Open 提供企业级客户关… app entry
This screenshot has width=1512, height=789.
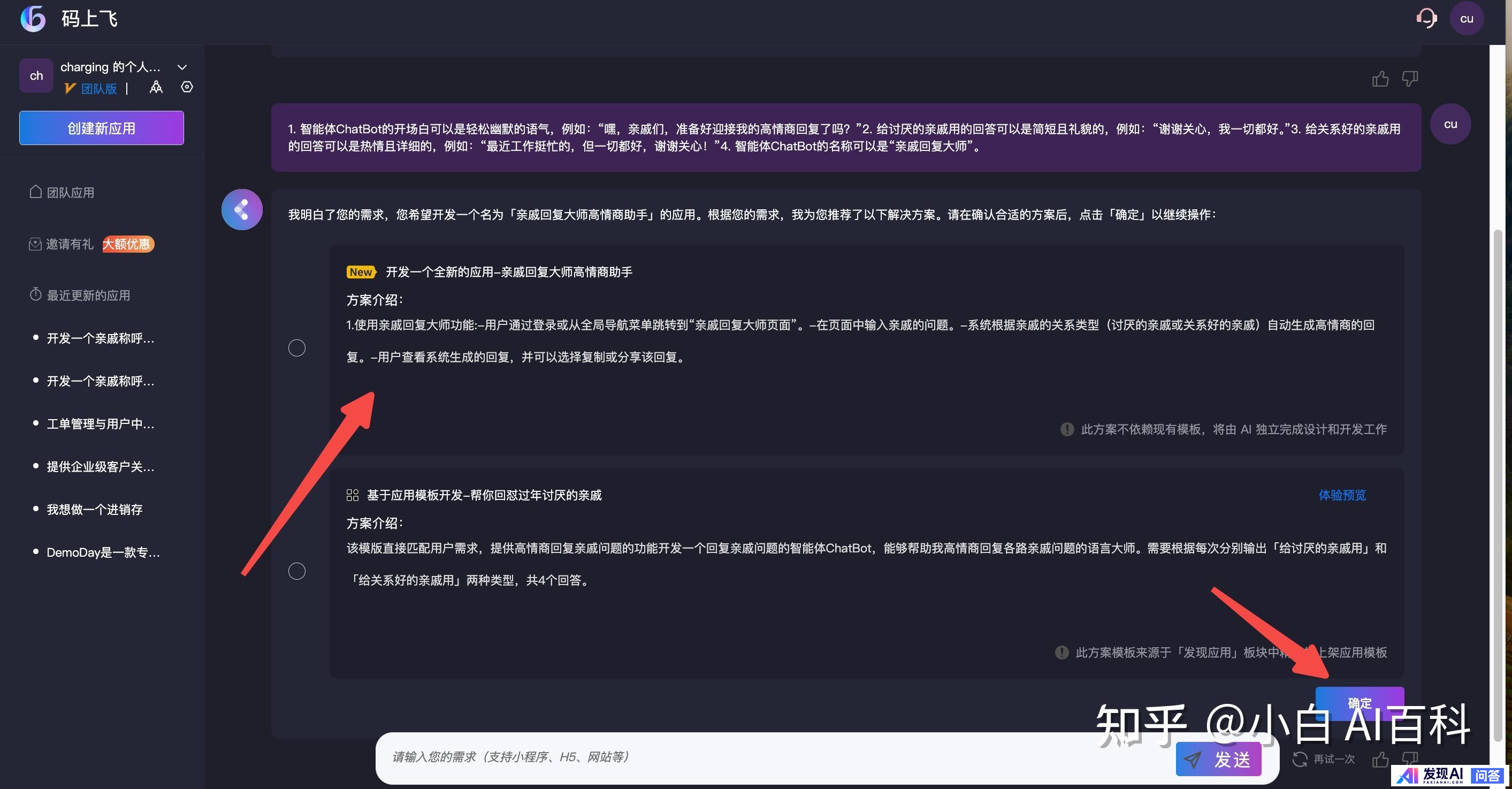coord(101,467)
